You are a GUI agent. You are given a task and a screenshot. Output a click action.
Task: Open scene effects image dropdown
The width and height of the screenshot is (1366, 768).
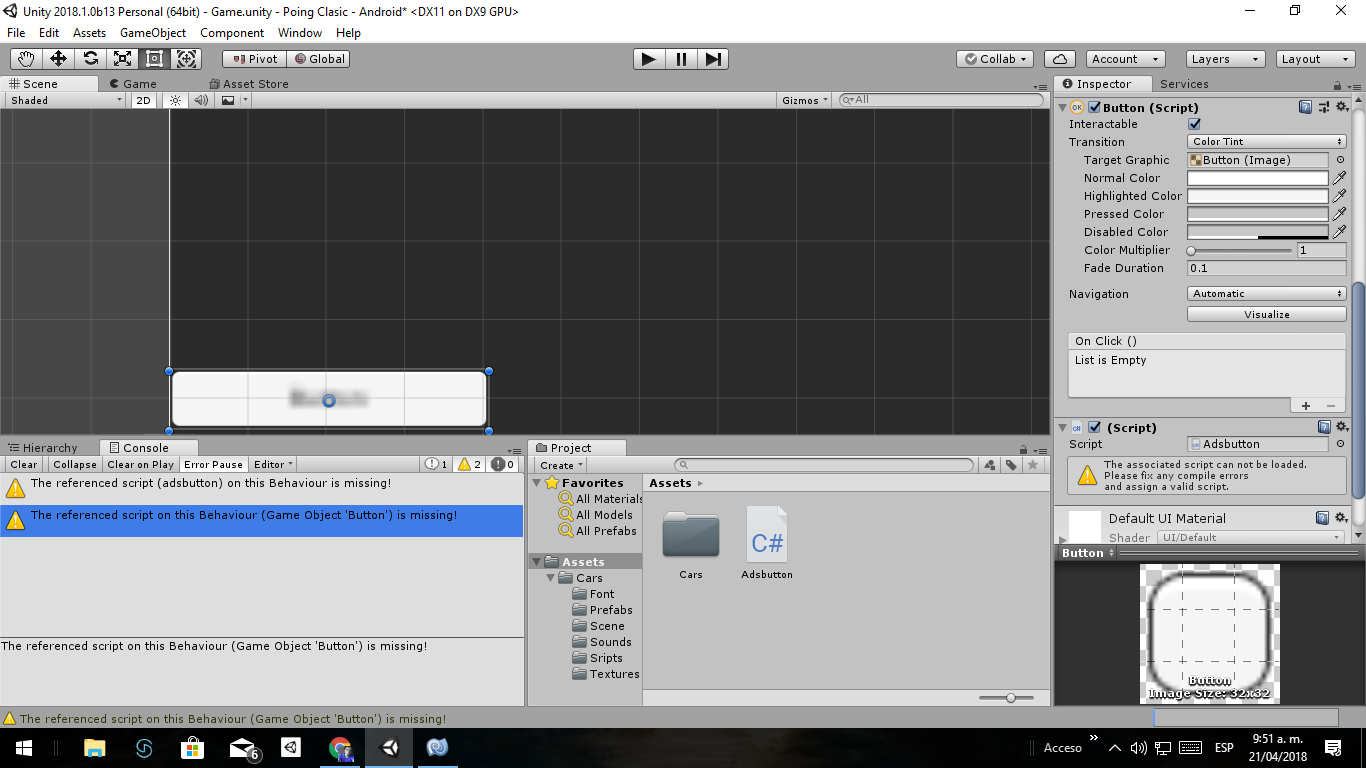pyautogui.click(x=232, y=100)
